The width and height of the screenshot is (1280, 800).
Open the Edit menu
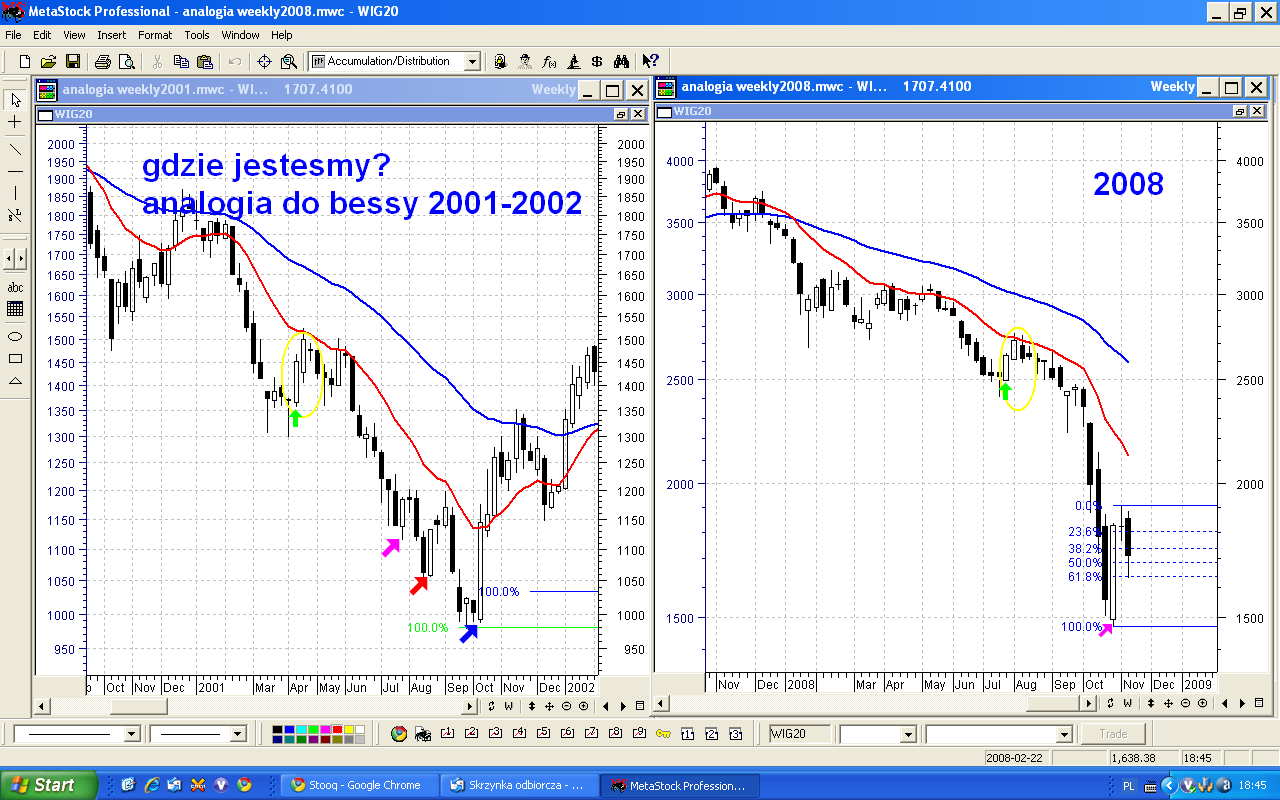[42, 35]
